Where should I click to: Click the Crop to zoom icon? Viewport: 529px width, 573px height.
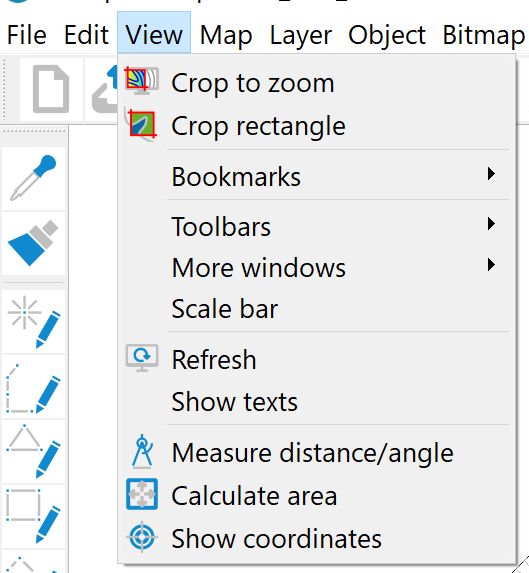(x=142, y=81)
